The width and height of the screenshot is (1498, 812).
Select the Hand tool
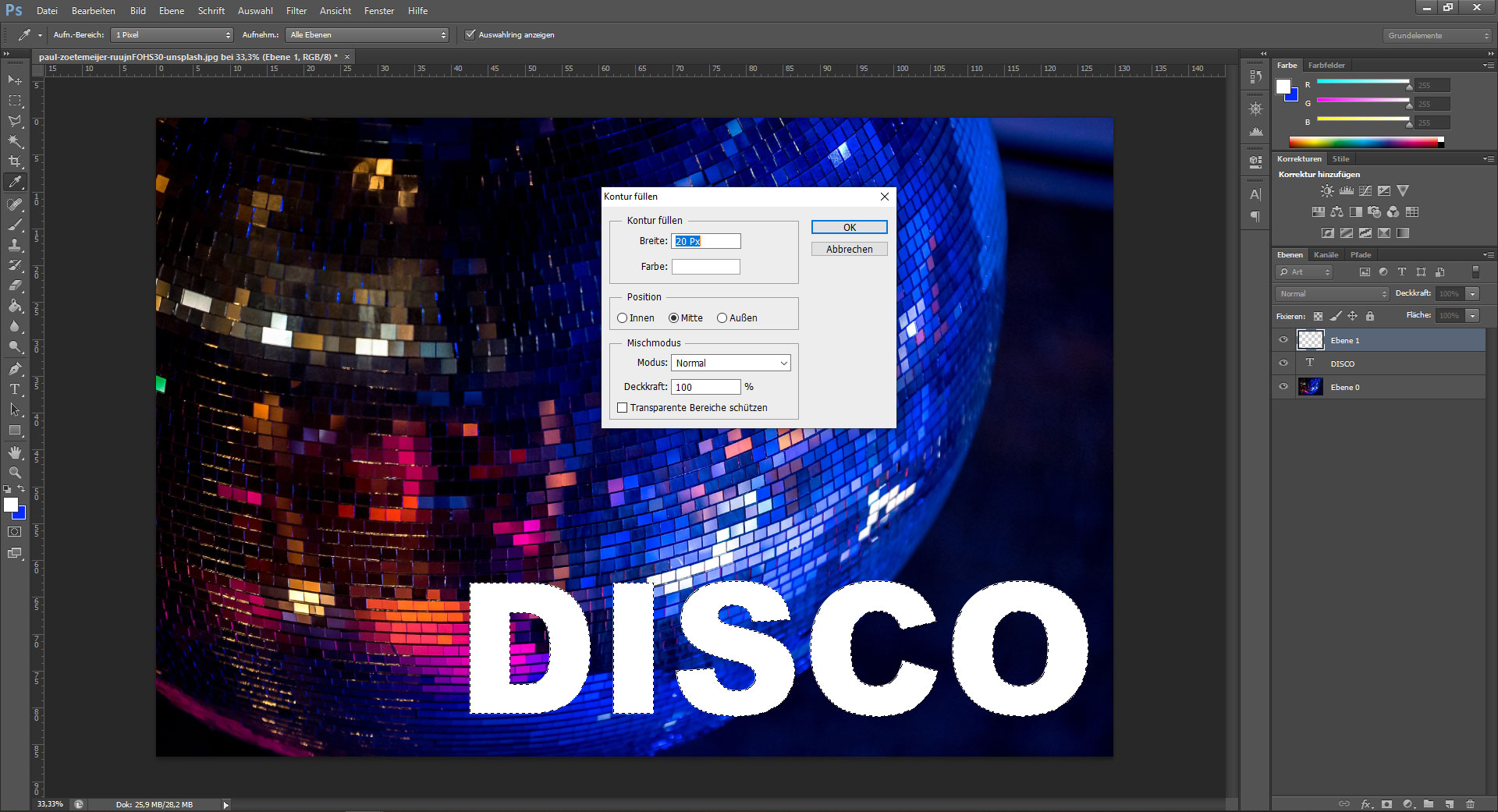click(x=15, y=452)
